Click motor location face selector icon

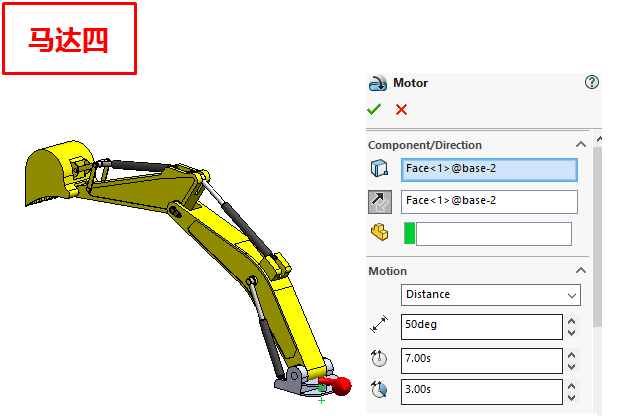point(379,168)
